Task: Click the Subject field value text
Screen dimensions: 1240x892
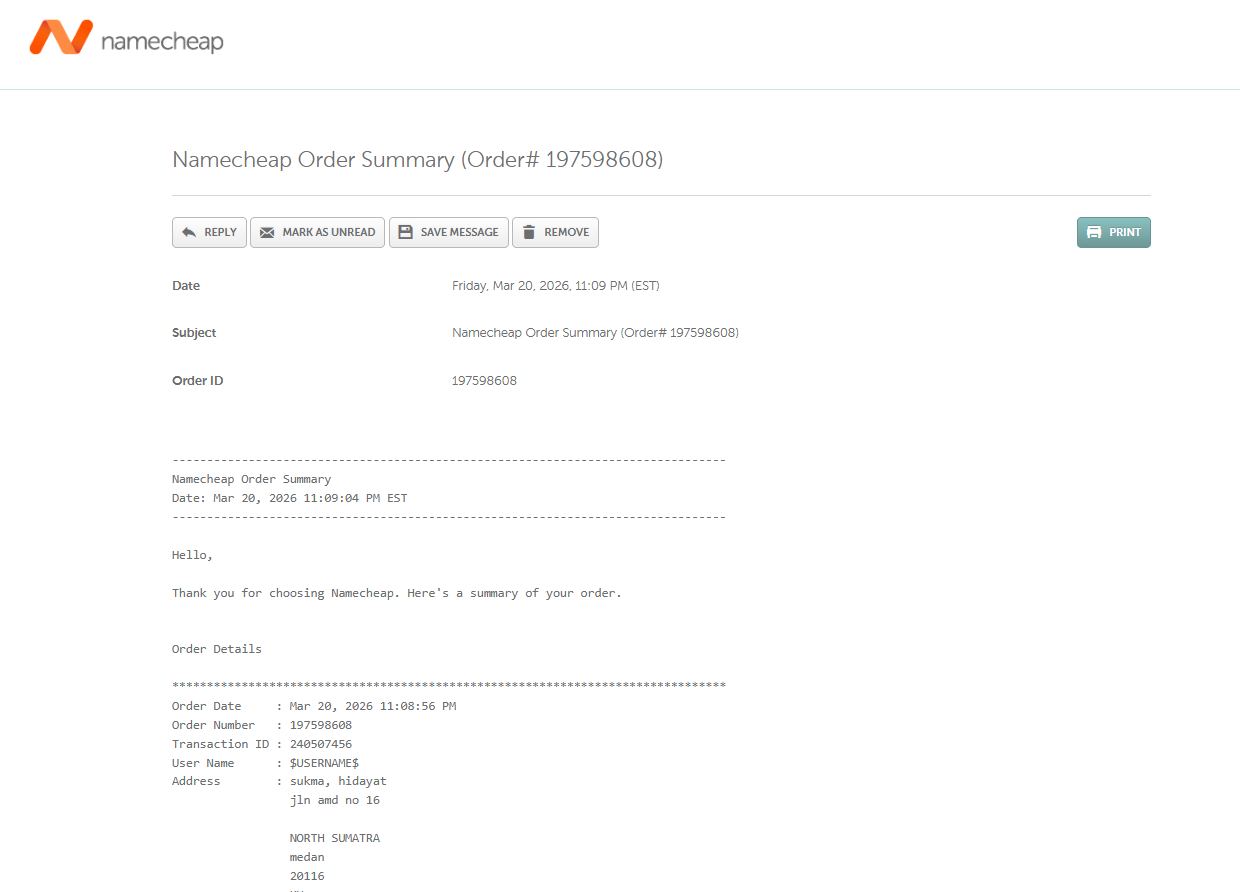Action: [x=595, y=333]
